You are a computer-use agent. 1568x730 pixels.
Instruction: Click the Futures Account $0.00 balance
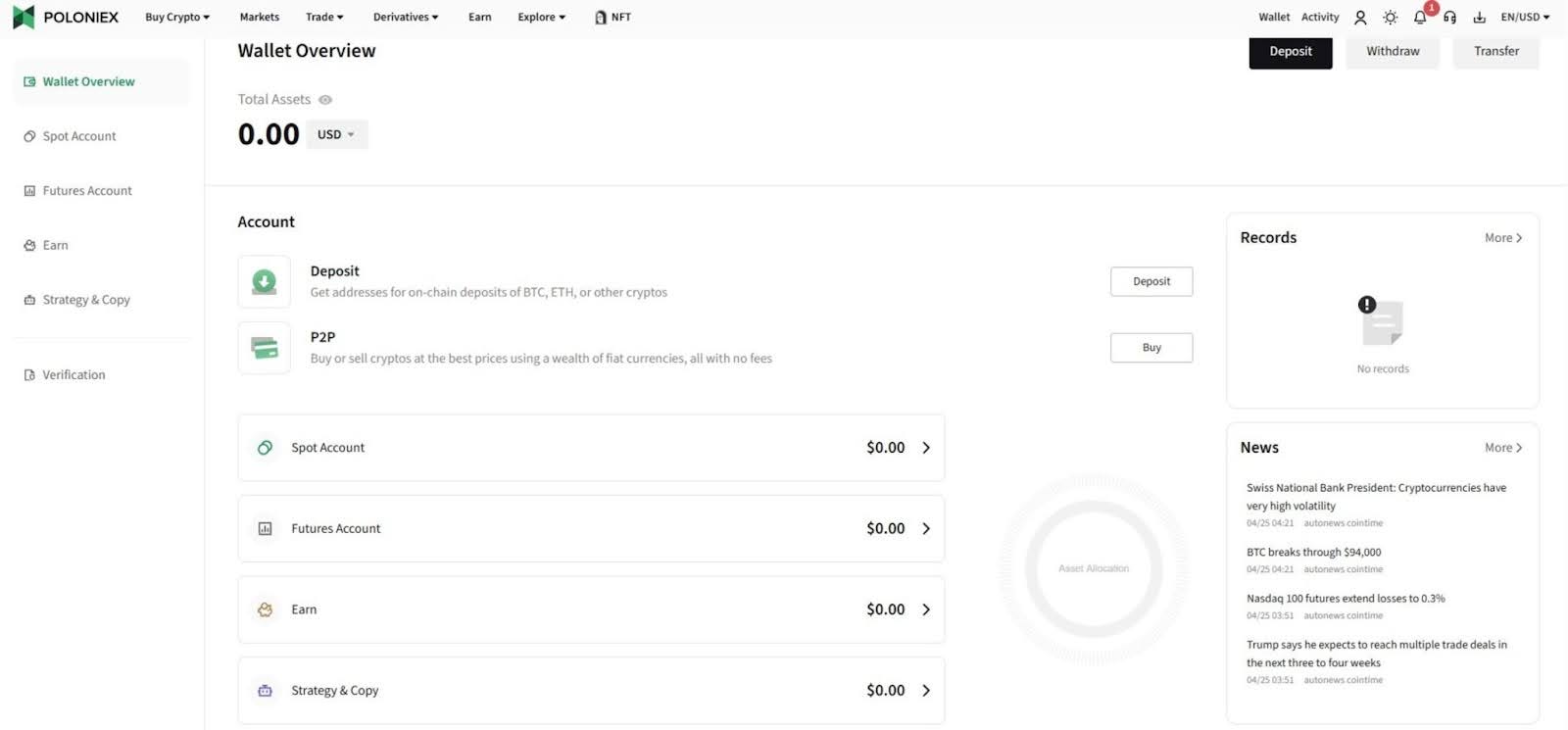(886, 529)
